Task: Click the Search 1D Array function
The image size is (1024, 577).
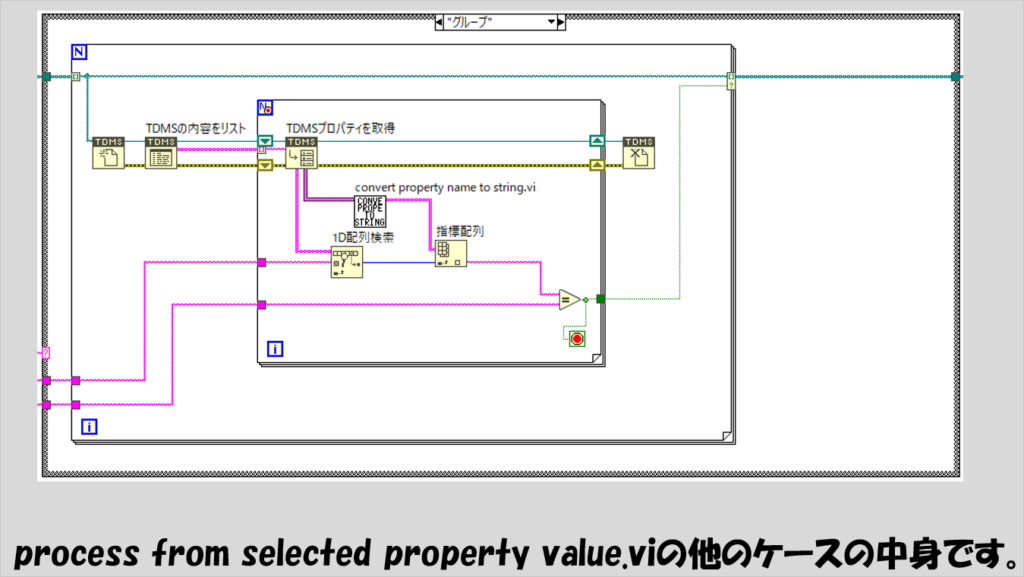Action: [346, 262]
